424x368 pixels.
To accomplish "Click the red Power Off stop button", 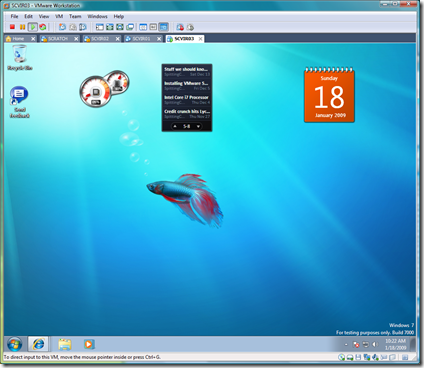I will pos(12,27).
